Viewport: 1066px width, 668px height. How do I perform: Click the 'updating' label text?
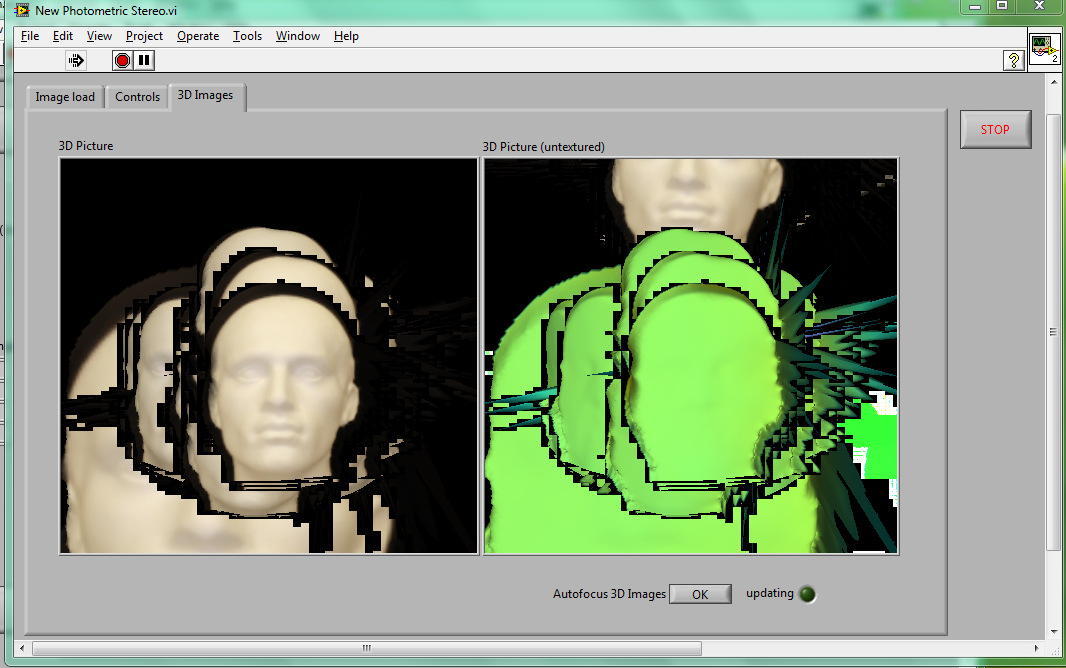pyautogui.click(x=770, y=593)
